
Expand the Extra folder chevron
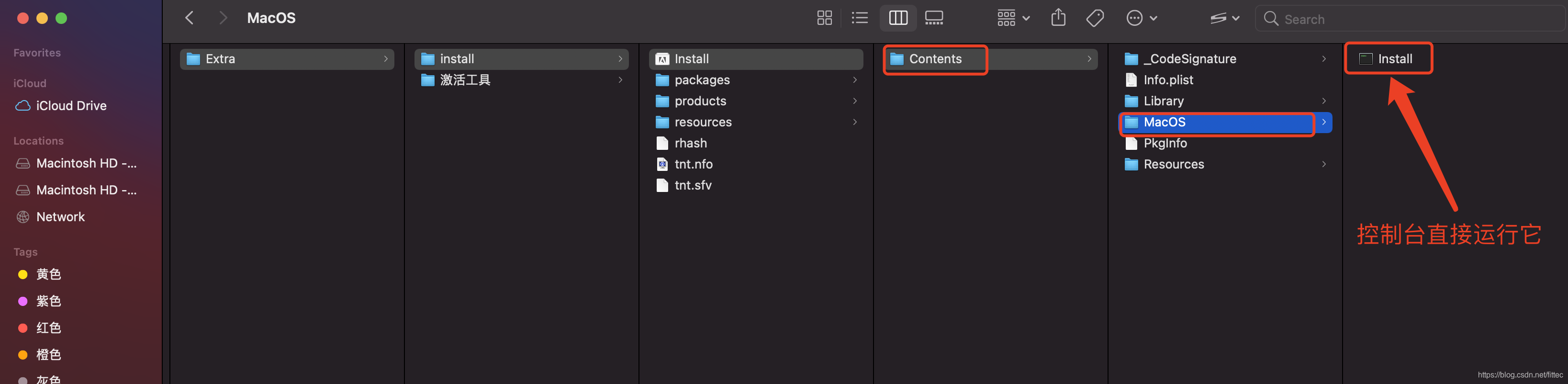coord(386,59)
